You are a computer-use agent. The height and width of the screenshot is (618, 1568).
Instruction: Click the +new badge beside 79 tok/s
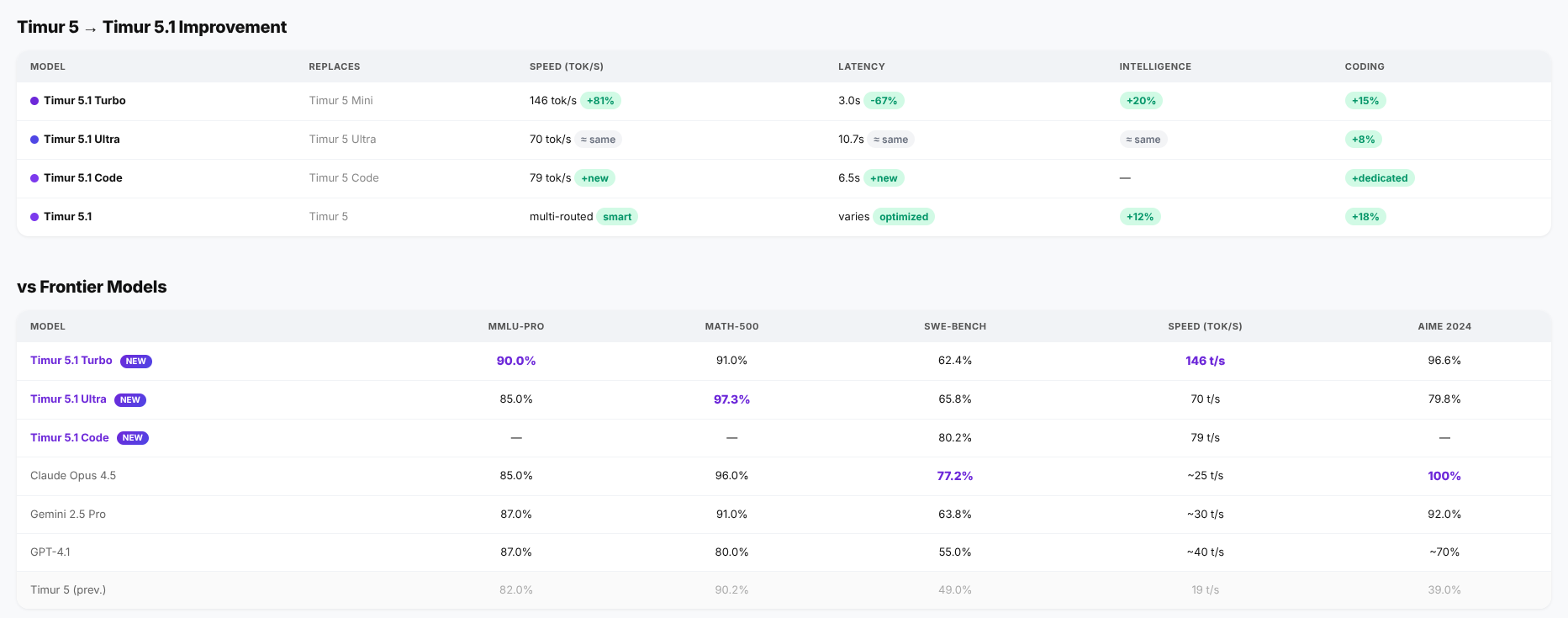point(595,178)
